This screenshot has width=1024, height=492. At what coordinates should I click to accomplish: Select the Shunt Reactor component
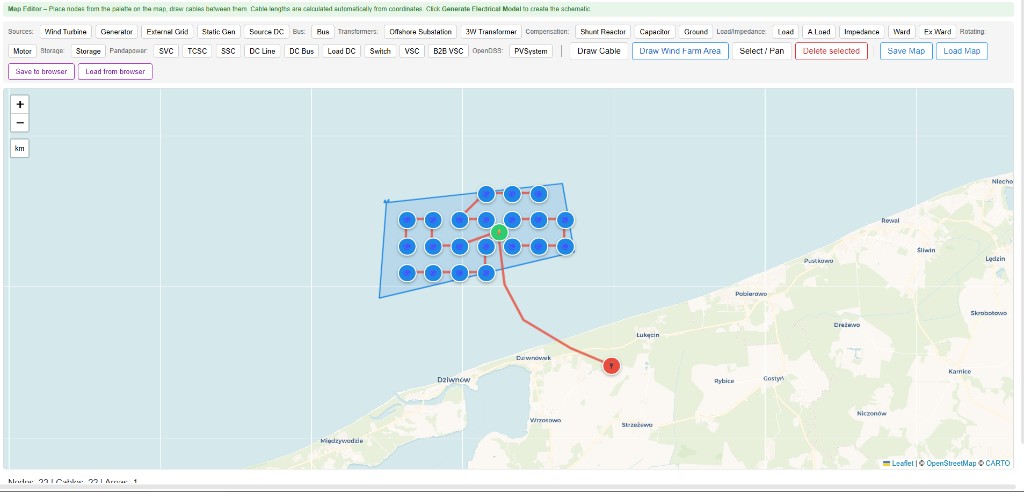click(x=603, y=31)
